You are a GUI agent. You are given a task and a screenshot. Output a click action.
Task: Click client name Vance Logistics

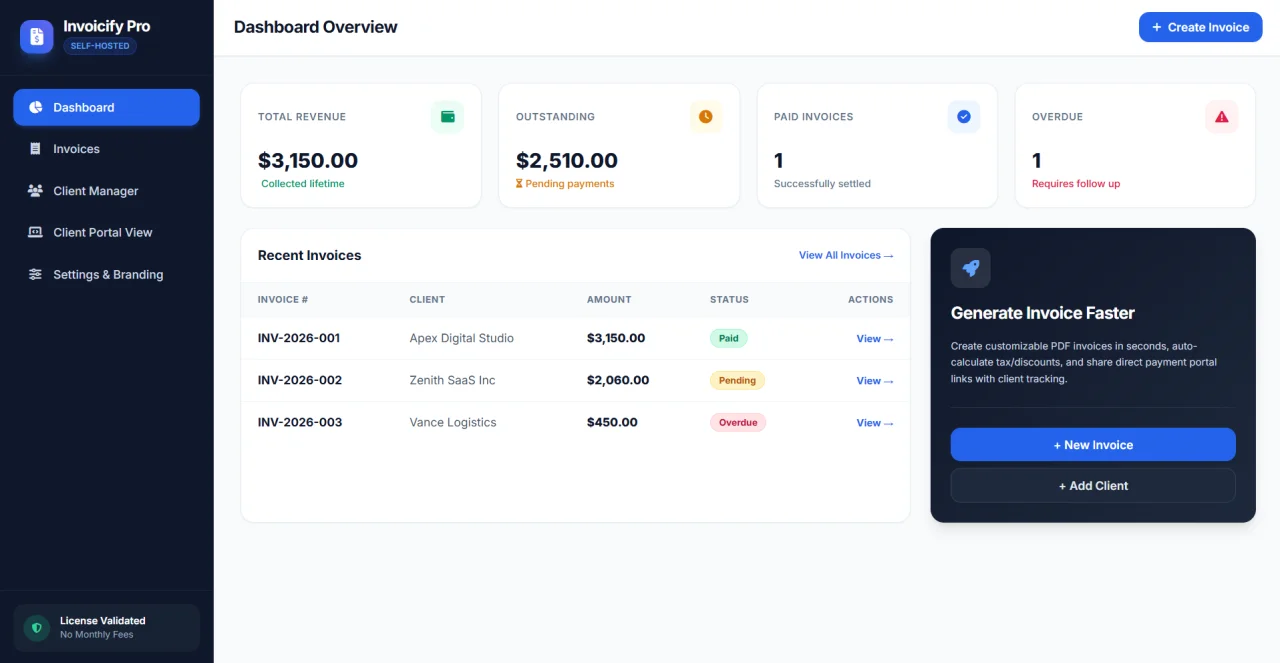[453, 422]
